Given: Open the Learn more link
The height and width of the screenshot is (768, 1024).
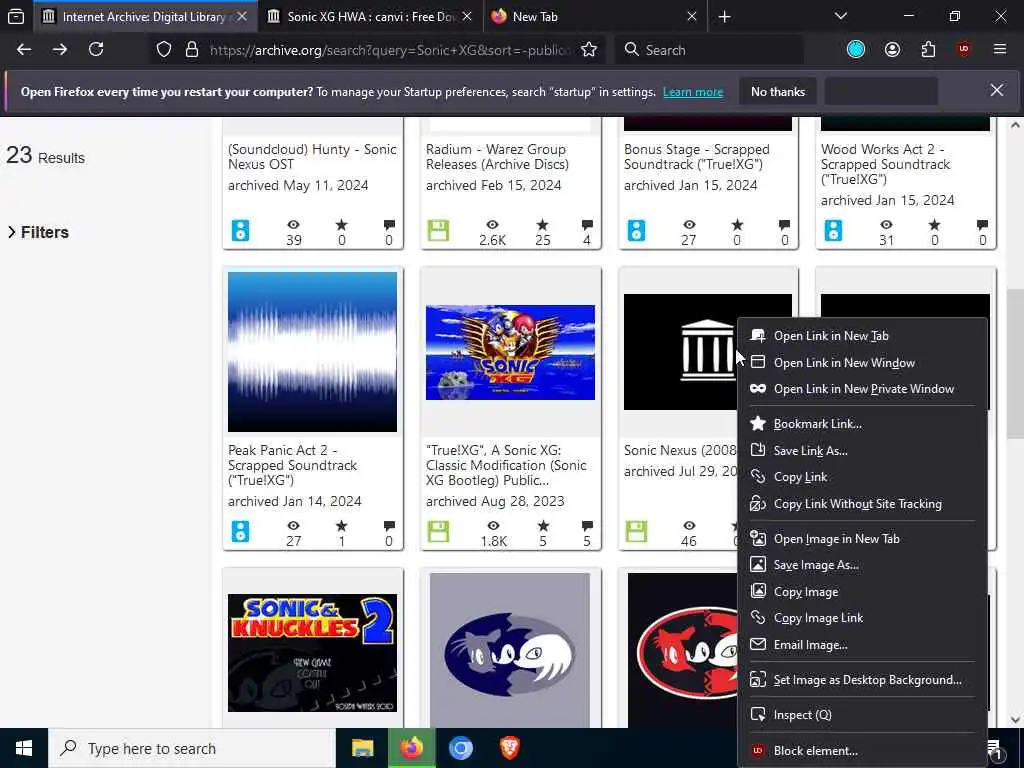Looking at the screenshot, I should point(693,92).
